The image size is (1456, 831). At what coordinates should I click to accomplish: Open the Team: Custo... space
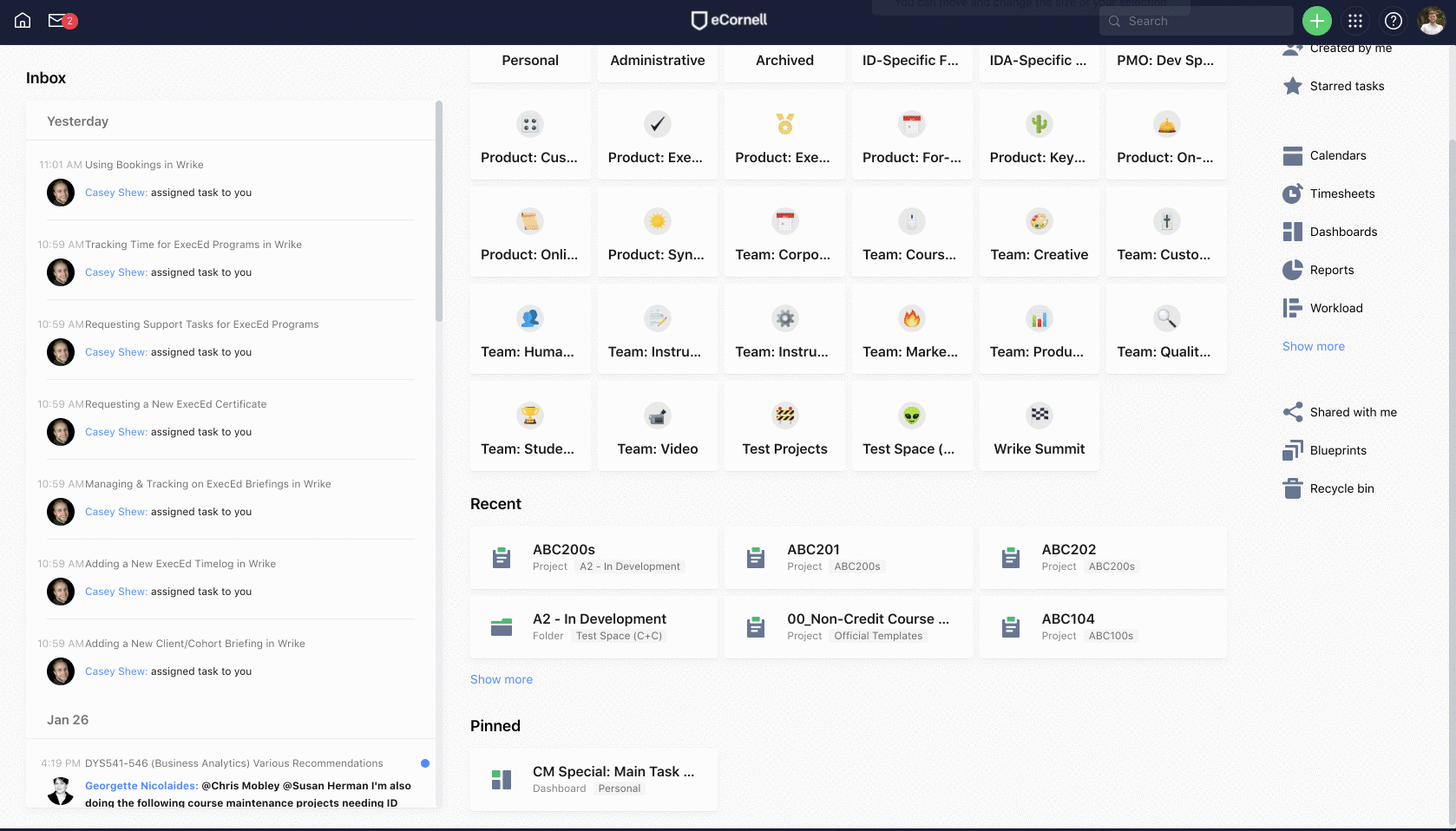(1166, 232)
